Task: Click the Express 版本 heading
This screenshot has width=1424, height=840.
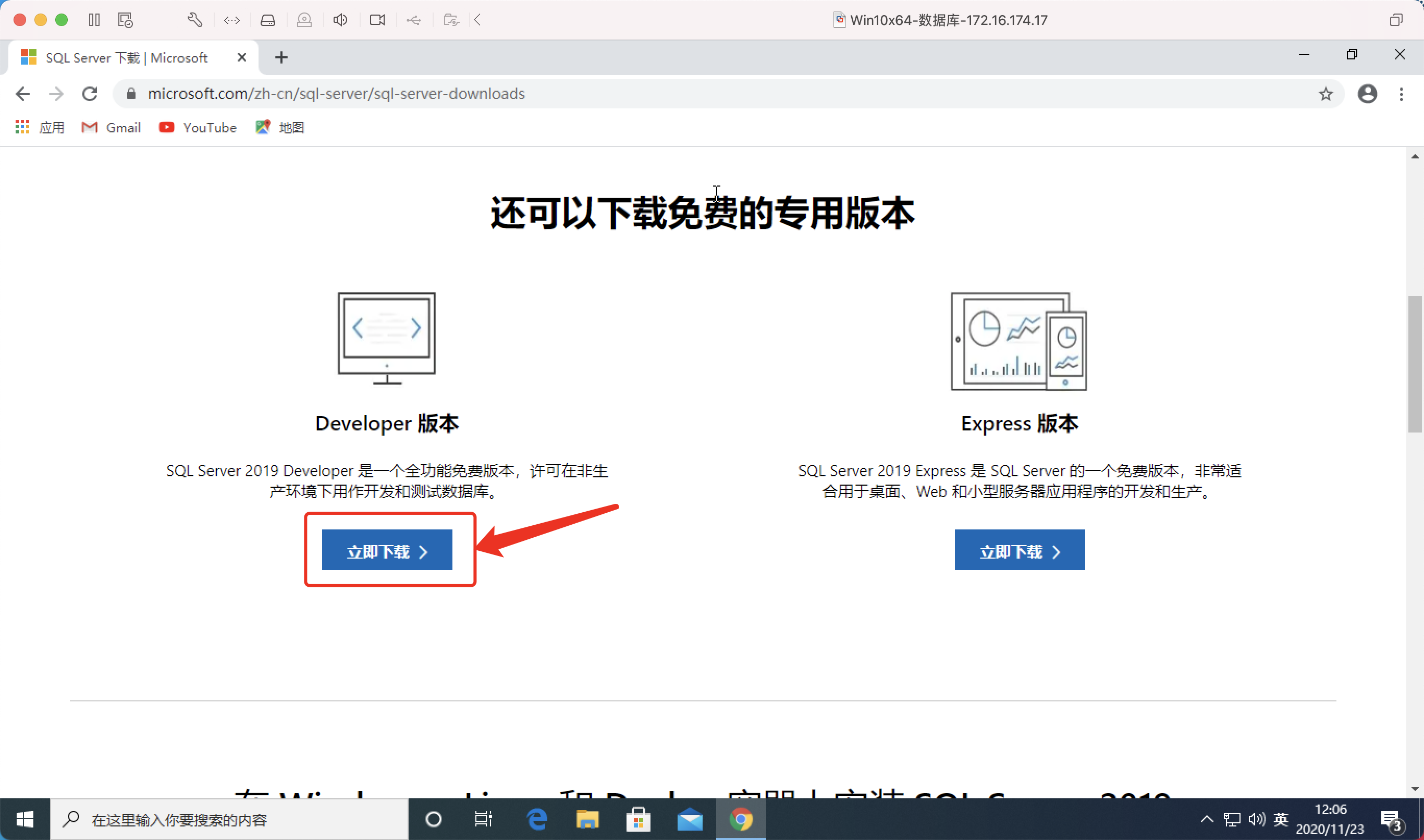Action: (1019, 424)
